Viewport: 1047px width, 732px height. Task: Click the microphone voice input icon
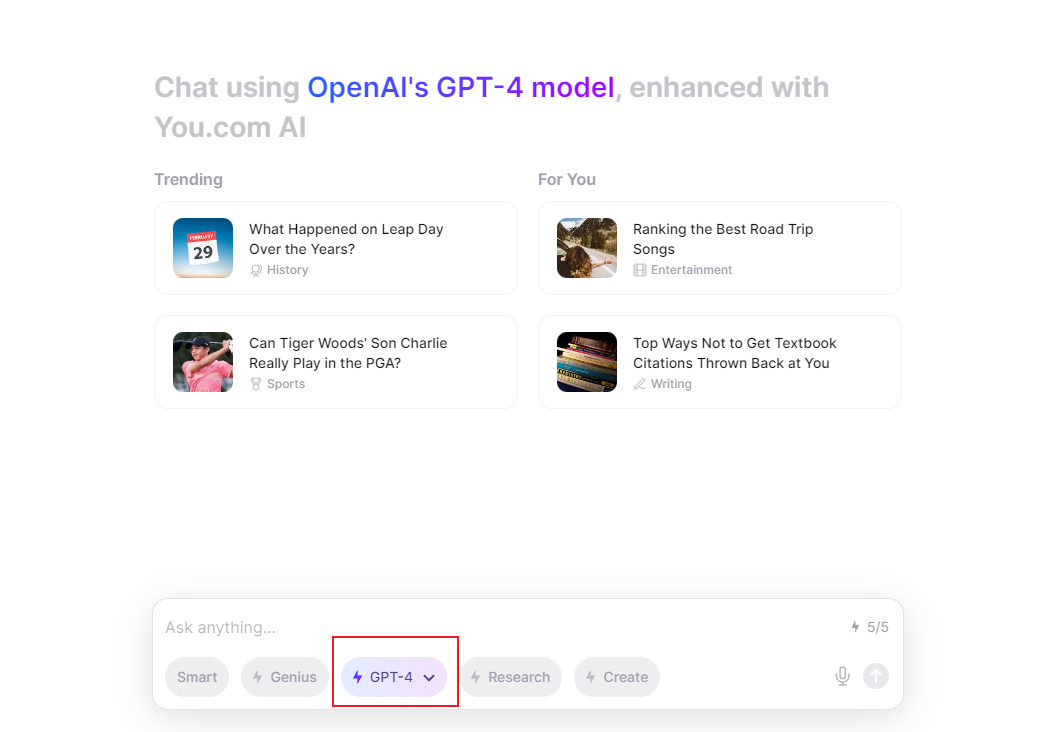click(x=842, y=677)
